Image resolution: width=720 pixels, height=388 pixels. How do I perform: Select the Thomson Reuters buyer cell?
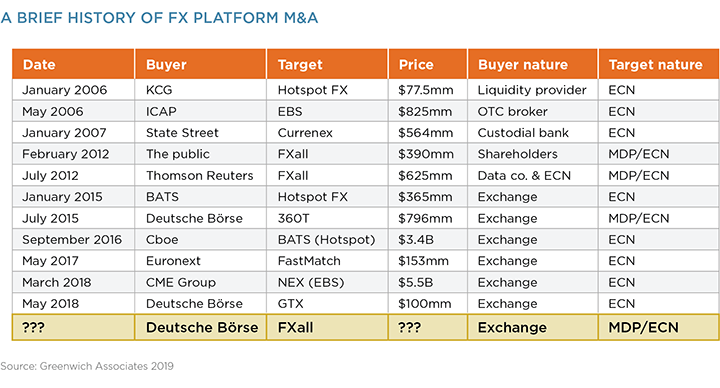tap(201, 175)
